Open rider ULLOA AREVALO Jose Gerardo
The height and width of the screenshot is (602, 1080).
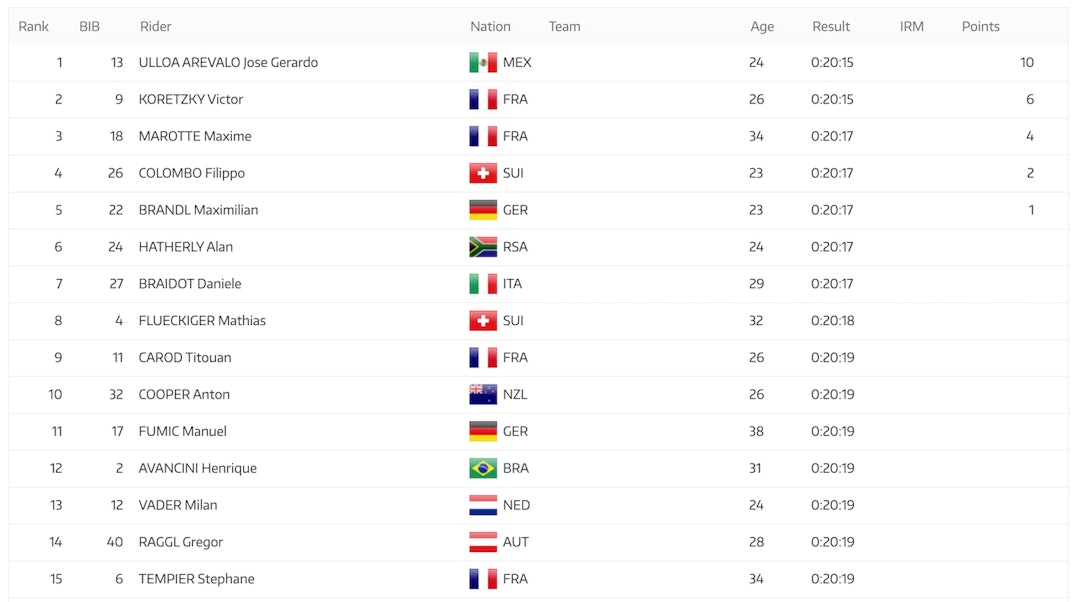(228, 63)
